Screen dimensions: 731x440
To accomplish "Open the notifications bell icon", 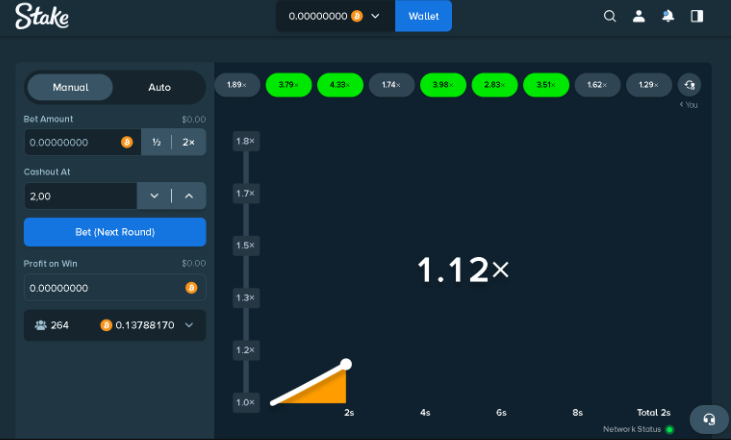I will [x=668, y=16].
